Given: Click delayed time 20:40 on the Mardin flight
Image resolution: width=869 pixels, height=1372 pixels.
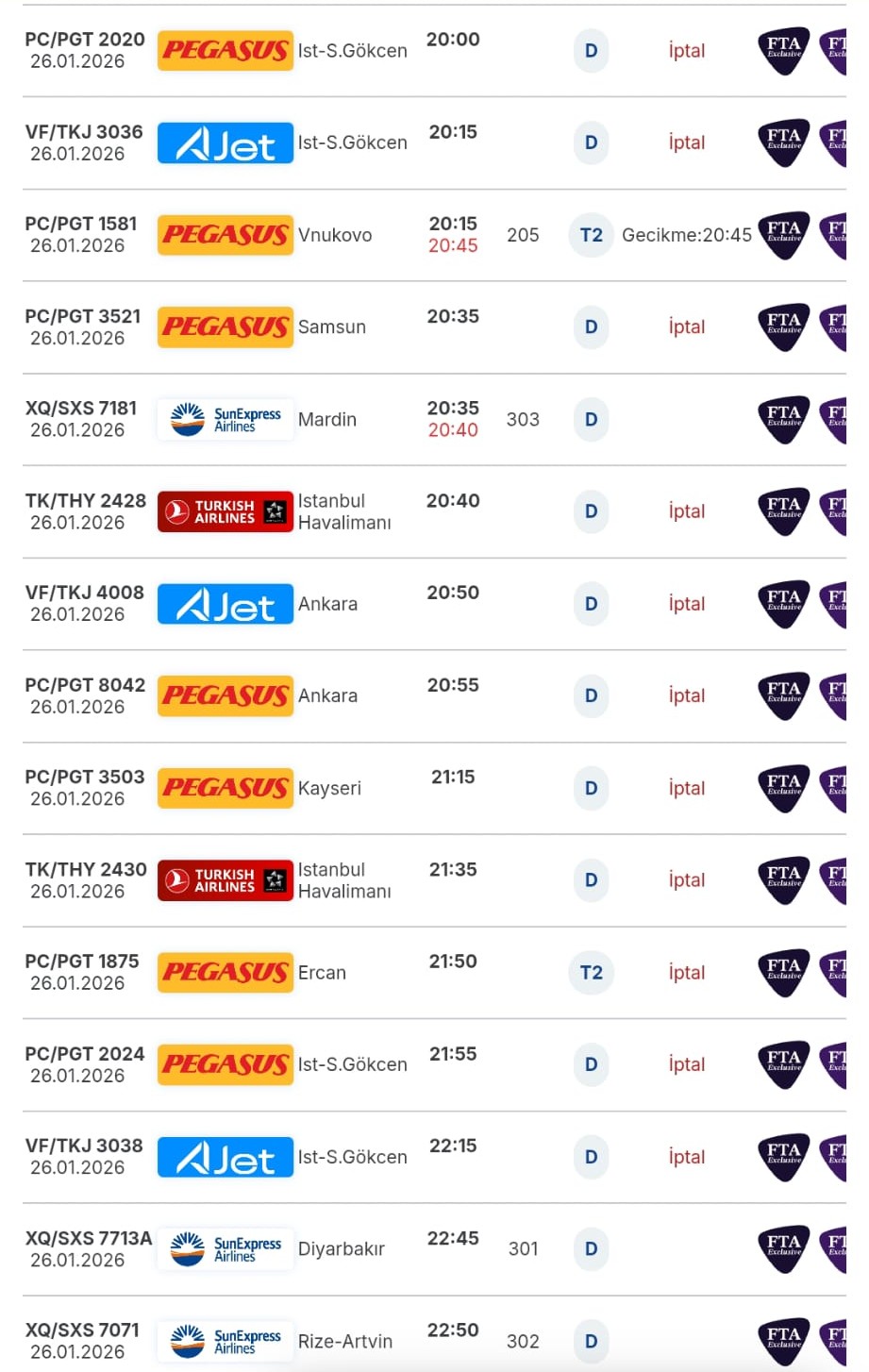Looking at the screenshot, I should pyautogui.click(x=453, y=430).
